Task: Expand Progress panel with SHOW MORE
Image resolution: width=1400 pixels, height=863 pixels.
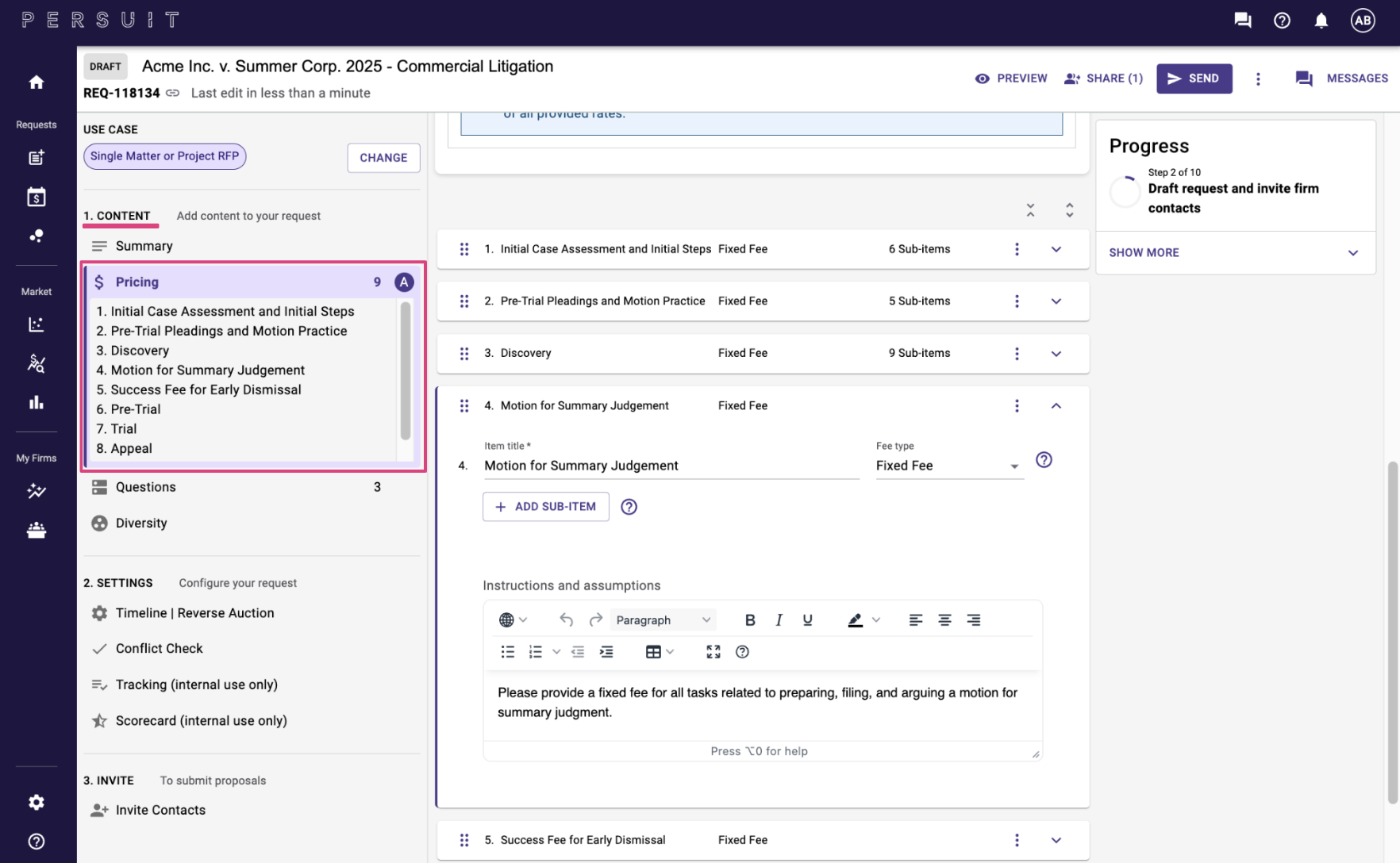Action: pos(1235,252)
